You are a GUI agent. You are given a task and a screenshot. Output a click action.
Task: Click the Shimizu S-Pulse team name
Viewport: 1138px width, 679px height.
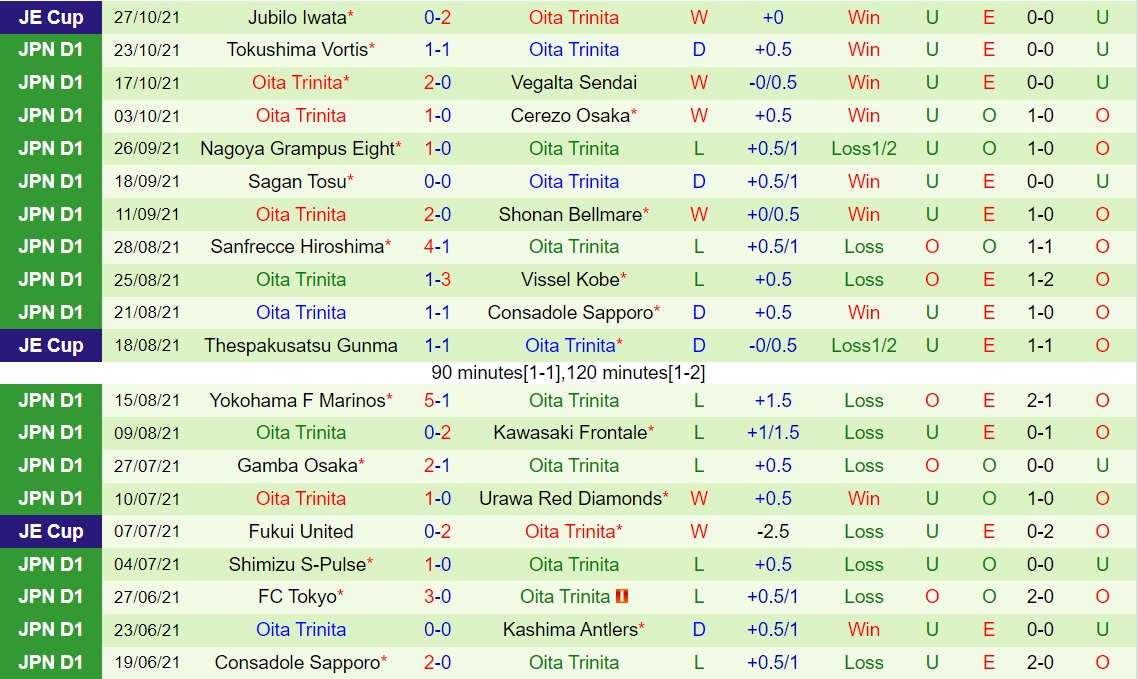(297, 565)
